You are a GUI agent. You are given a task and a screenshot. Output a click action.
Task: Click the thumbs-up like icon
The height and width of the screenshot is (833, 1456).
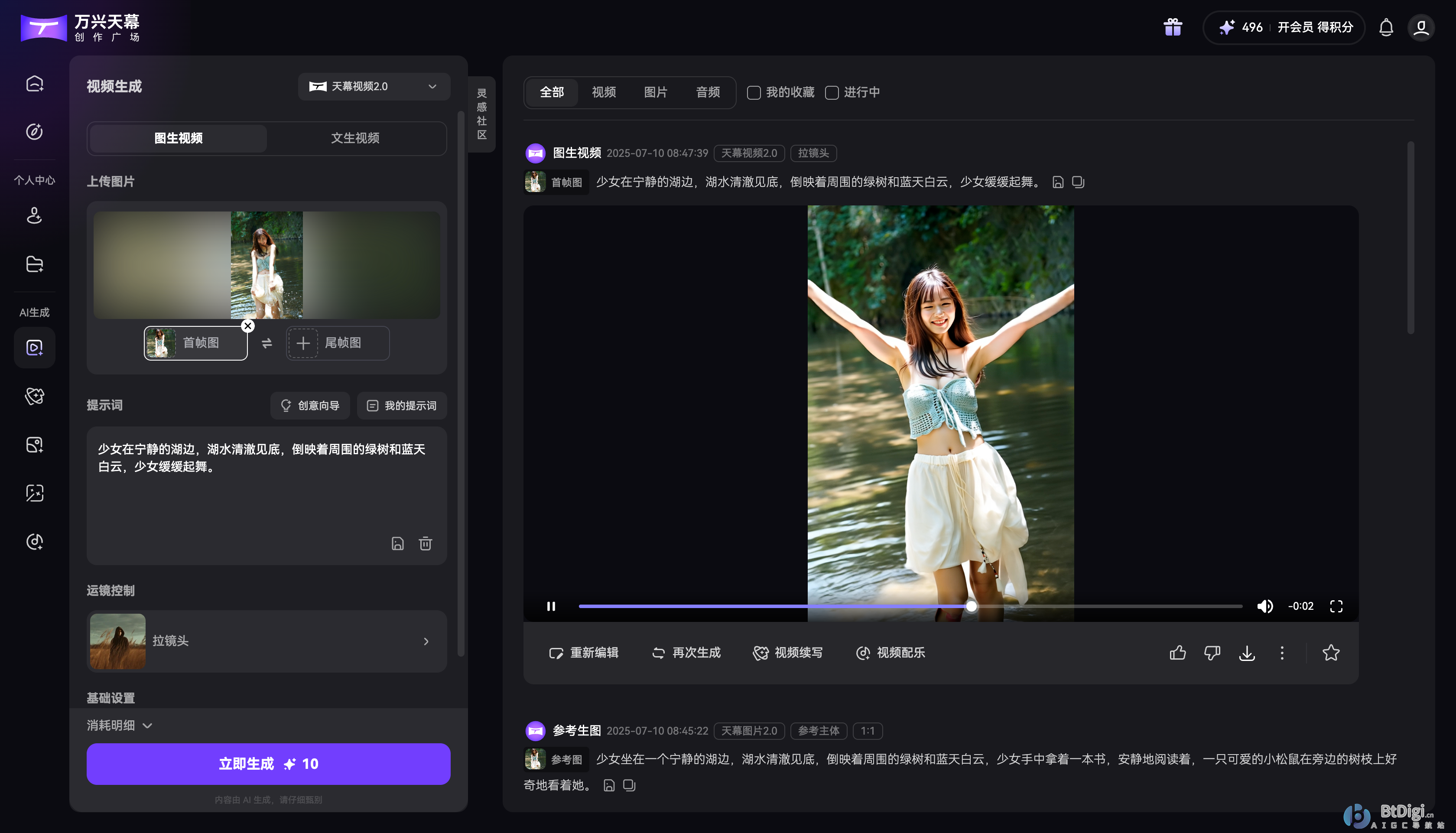click(1177, 653)
